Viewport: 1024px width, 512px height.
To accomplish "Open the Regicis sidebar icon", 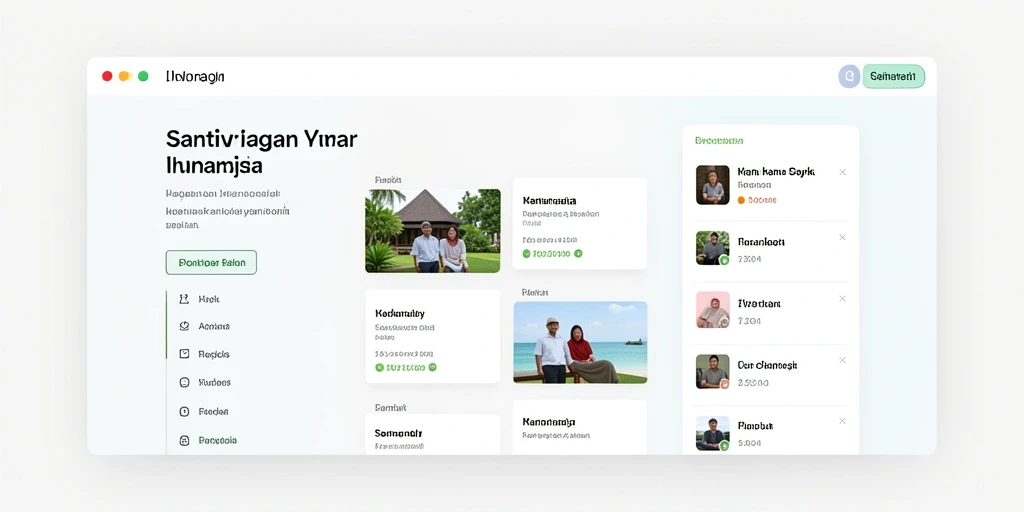I will pyautogui.click(x=184, y=354).
